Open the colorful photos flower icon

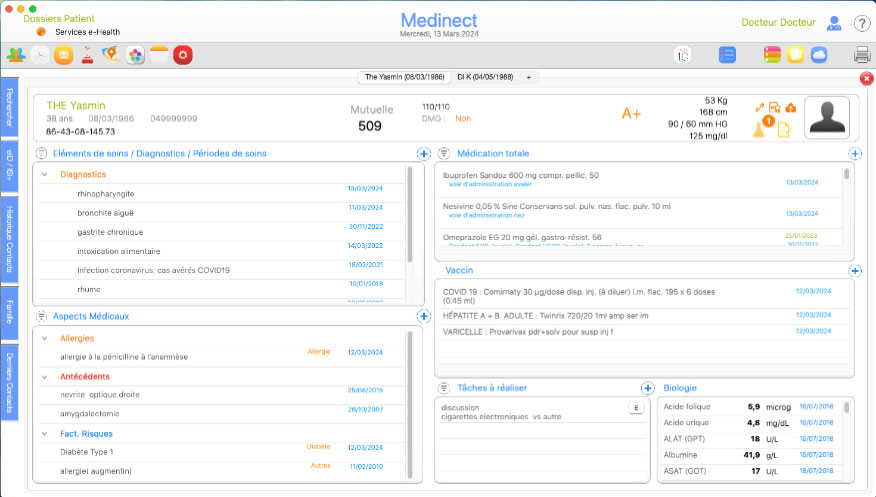(135, 55)
